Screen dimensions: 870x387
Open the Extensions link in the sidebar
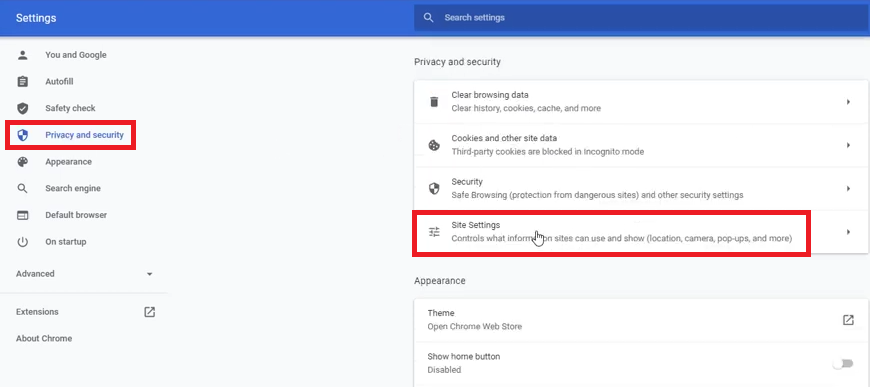click(x=37, y=311)
